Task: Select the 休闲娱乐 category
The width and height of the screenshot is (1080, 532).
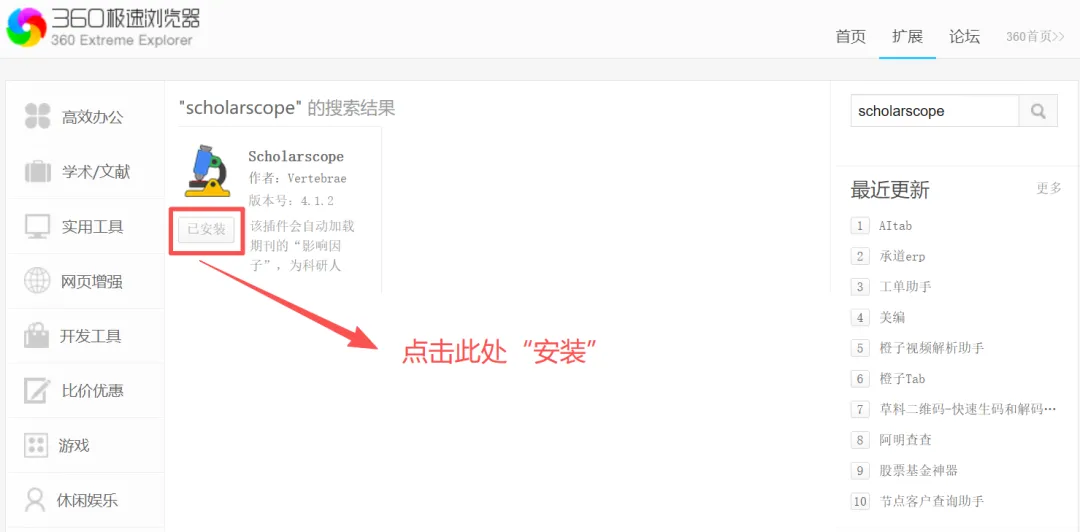Action: 85,500
